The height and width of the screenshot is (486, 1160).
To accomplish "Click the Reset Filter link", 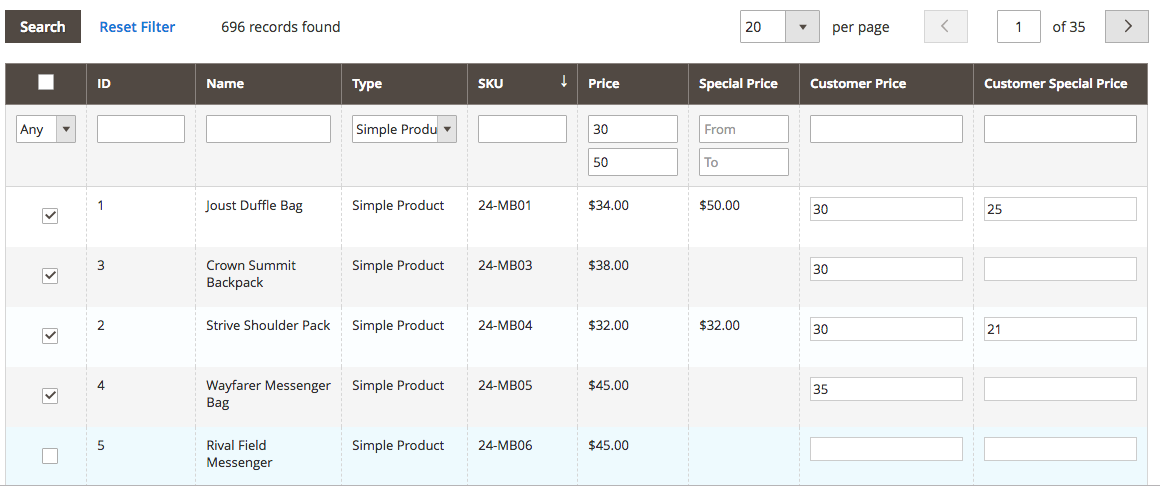I will tap(138, 27).
